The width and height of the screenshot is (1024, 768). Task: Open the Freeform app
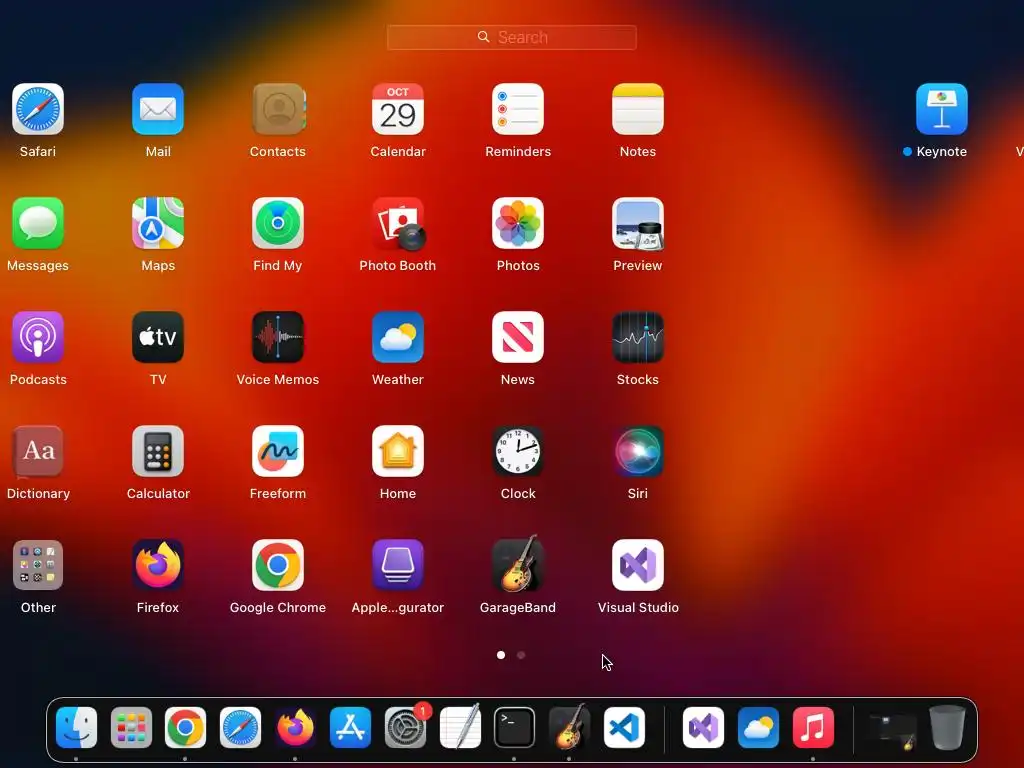tap(278, 451)
